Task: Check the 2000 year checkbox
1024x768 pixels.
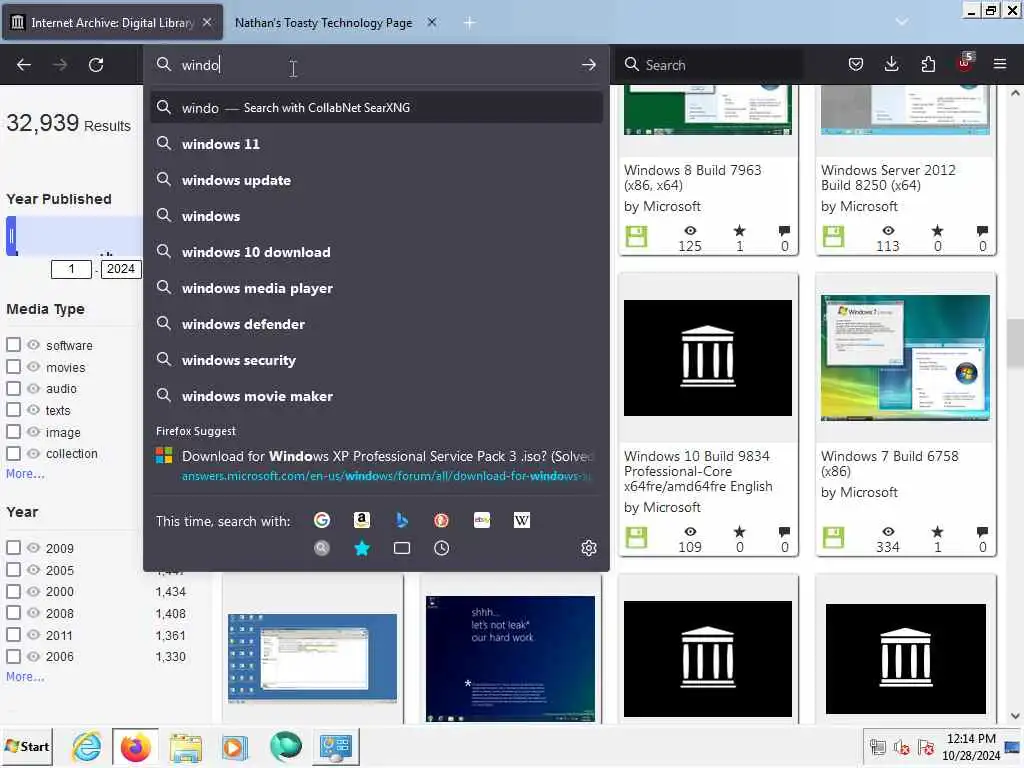Action: pos(13,591)
